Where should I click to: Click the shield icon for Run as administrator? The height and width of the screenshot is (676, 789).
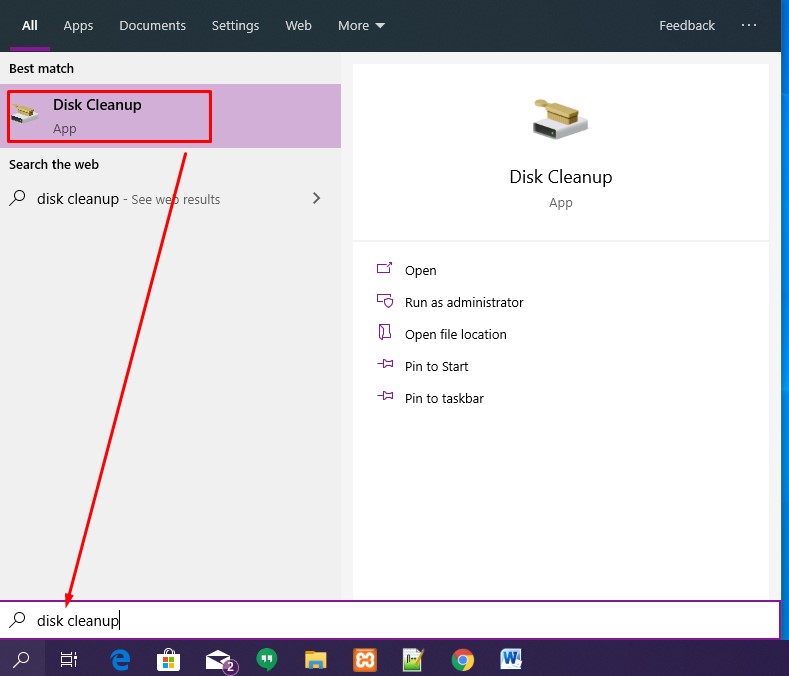[385, 301]
